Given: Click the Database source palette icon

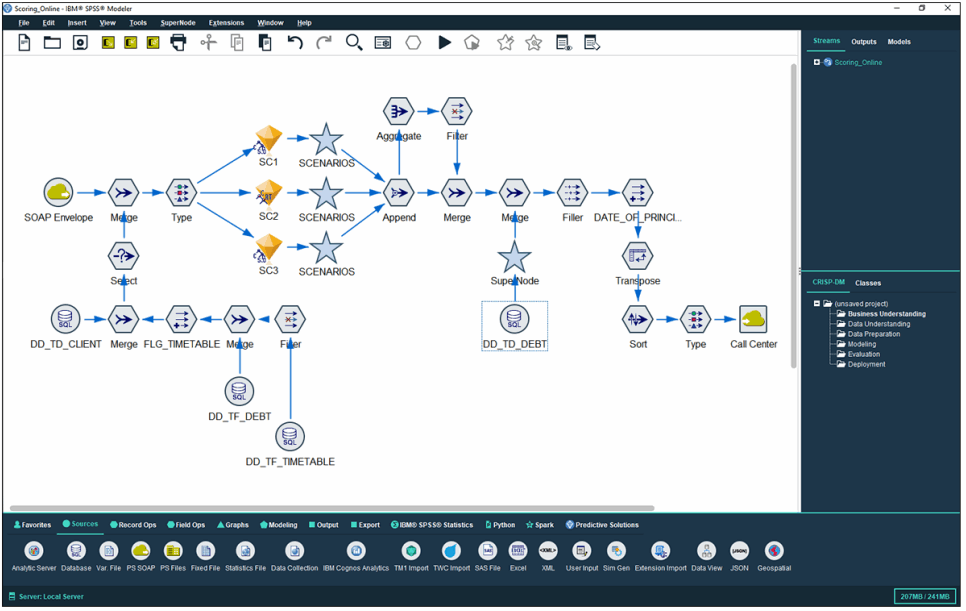Looking at the screenshot, I should [x=76, y=551].
